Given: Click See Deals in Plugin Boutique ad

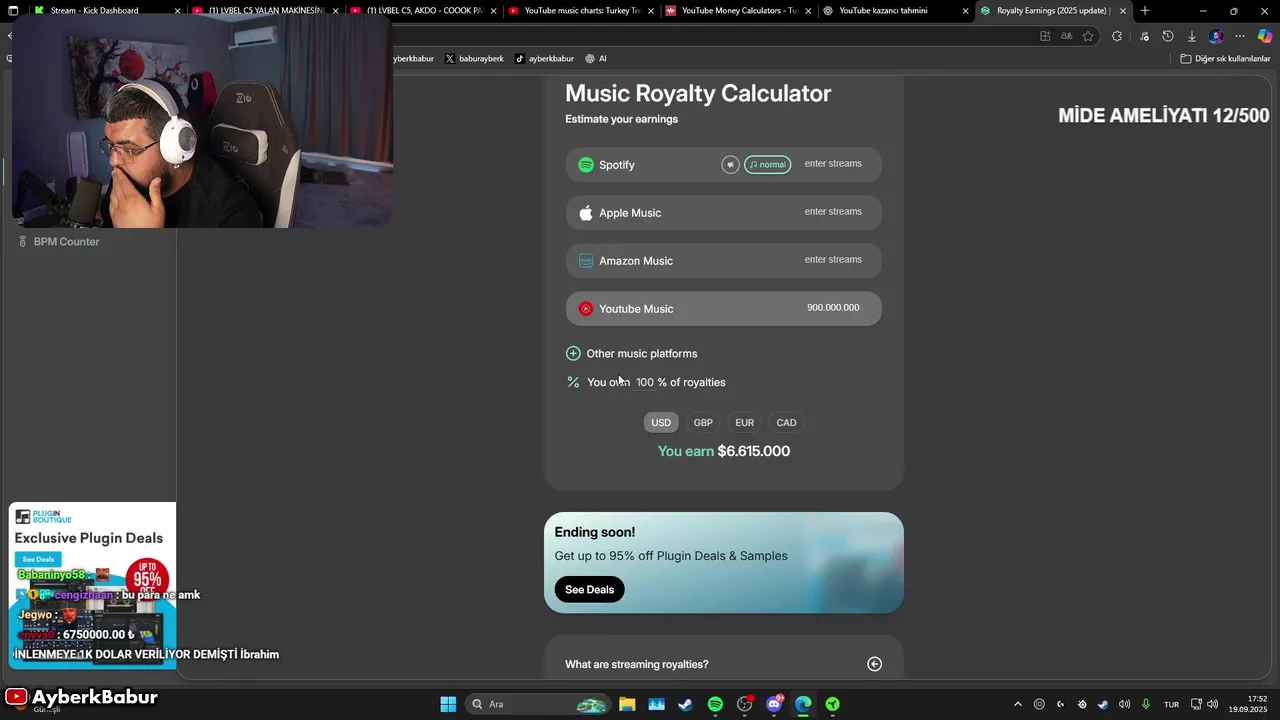Looking at the screenshot, I should click(38, 559).
